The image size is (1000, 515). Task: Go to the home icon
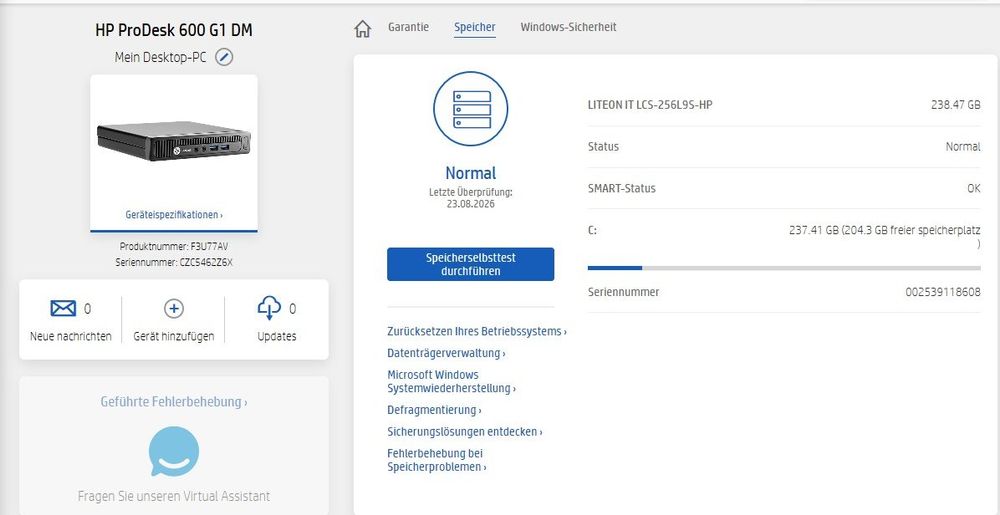362,28
